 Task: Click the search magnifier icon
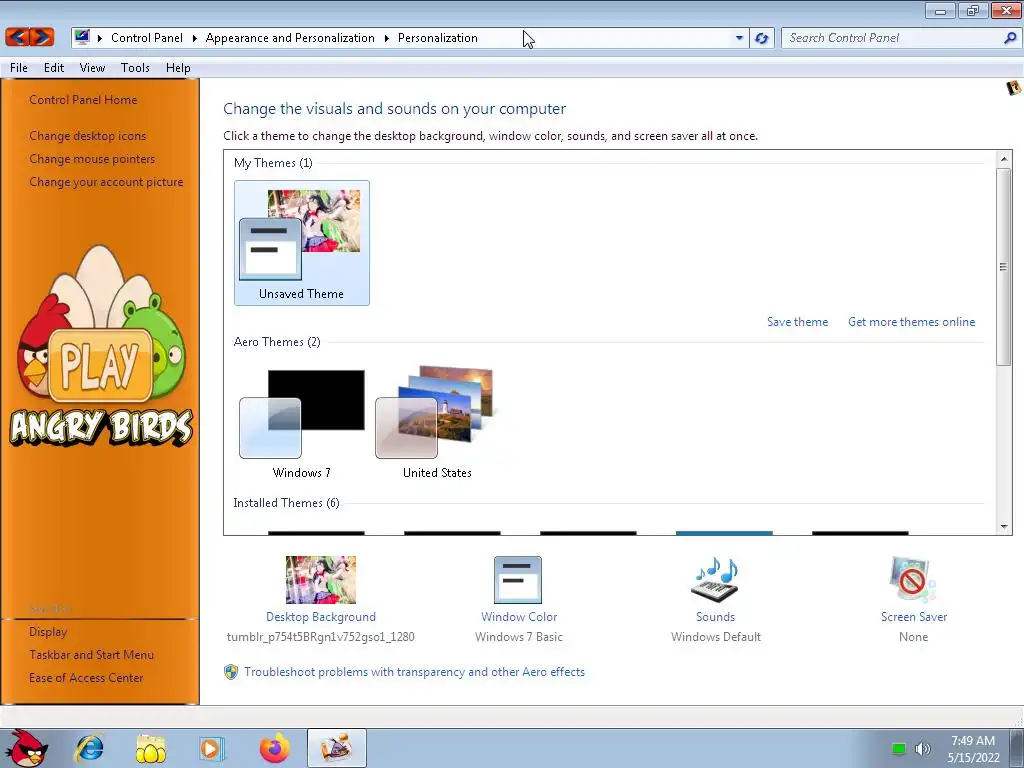(1010, 38)
